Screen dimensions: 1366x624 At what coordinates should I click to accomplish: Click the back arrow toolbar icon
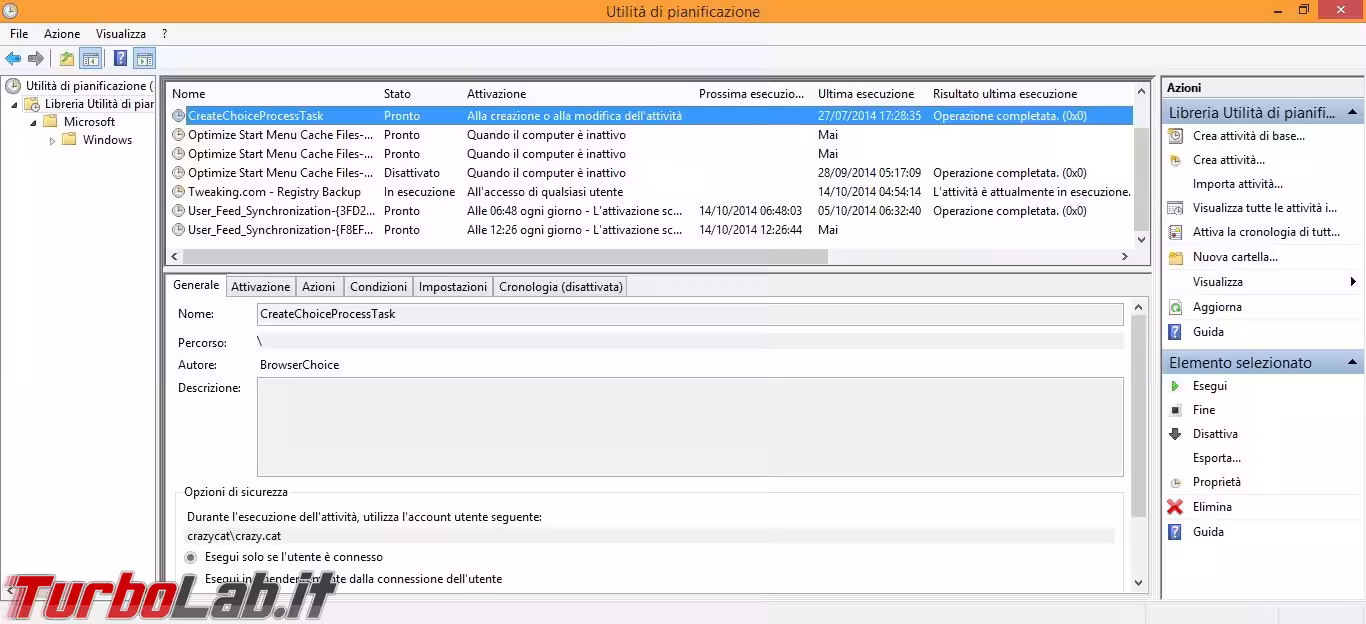[13, 59]
